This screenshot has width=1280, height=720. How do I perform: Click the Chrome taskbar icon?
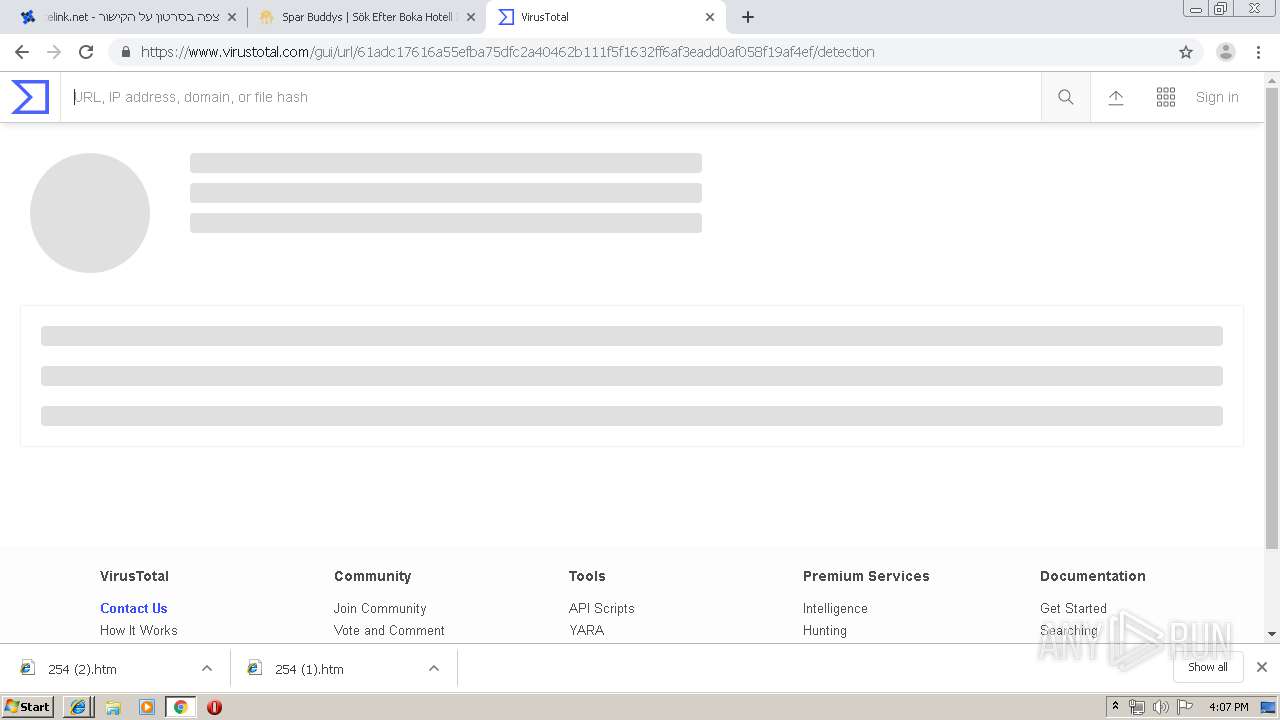(x=180, y=707)
